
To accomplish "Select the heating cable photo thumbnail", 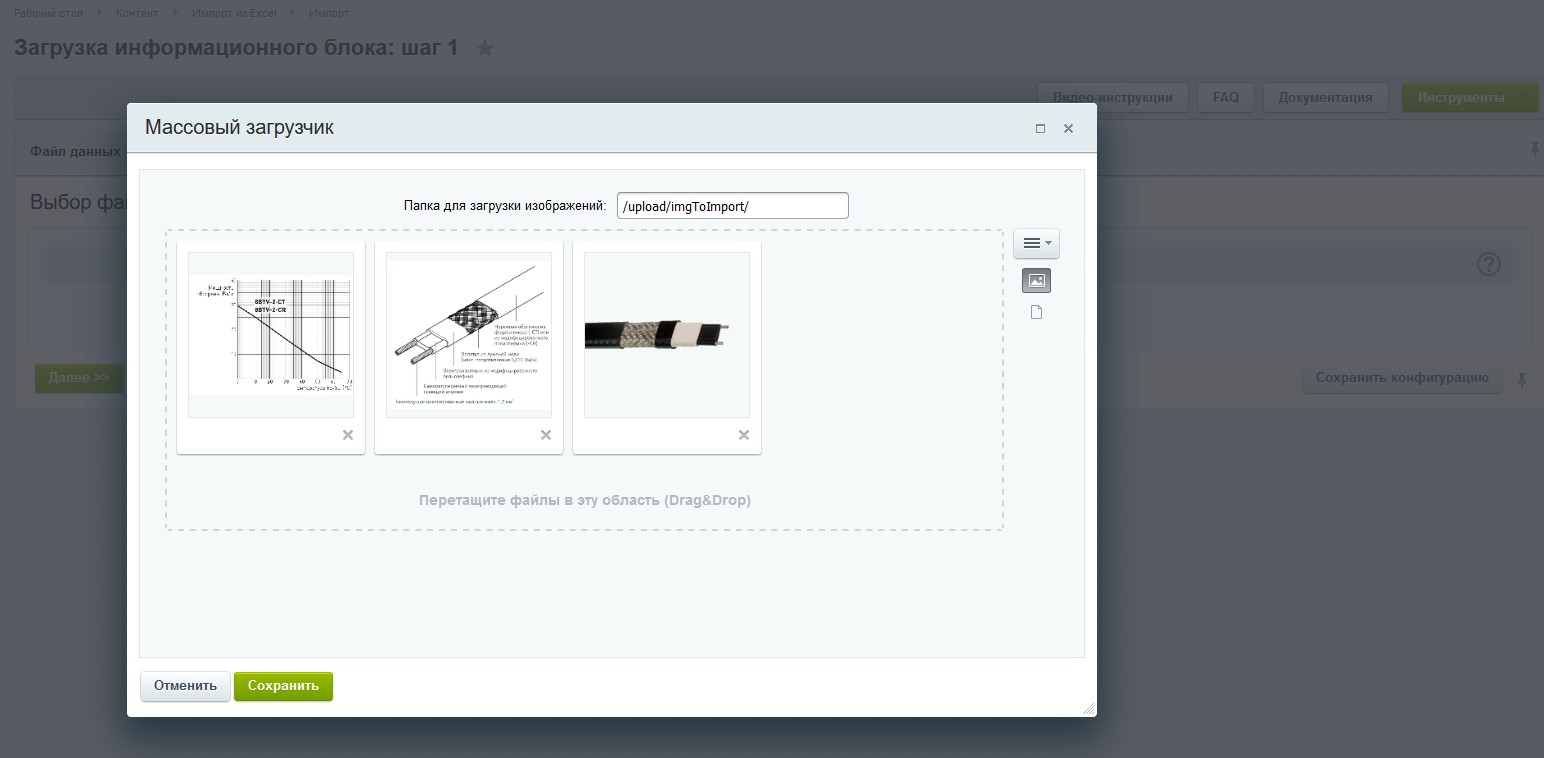I will pyautogui.click(x=667, y=335).
